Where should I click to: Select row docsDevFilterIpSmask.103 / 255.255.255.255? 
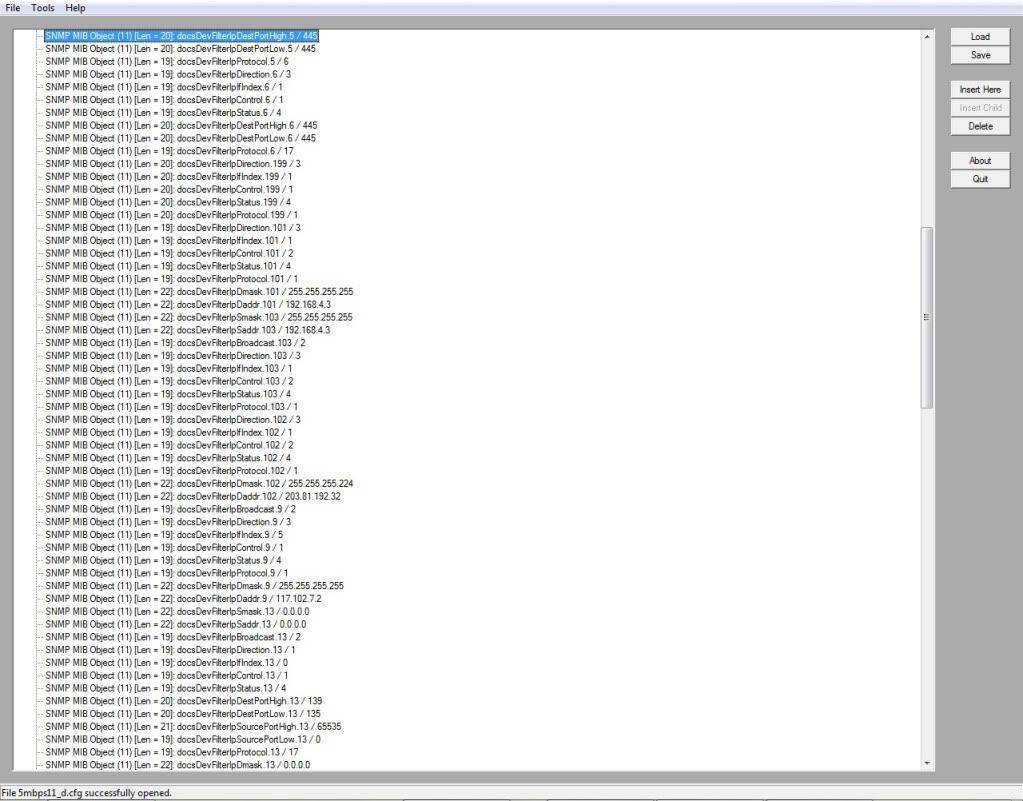(199, 317)
